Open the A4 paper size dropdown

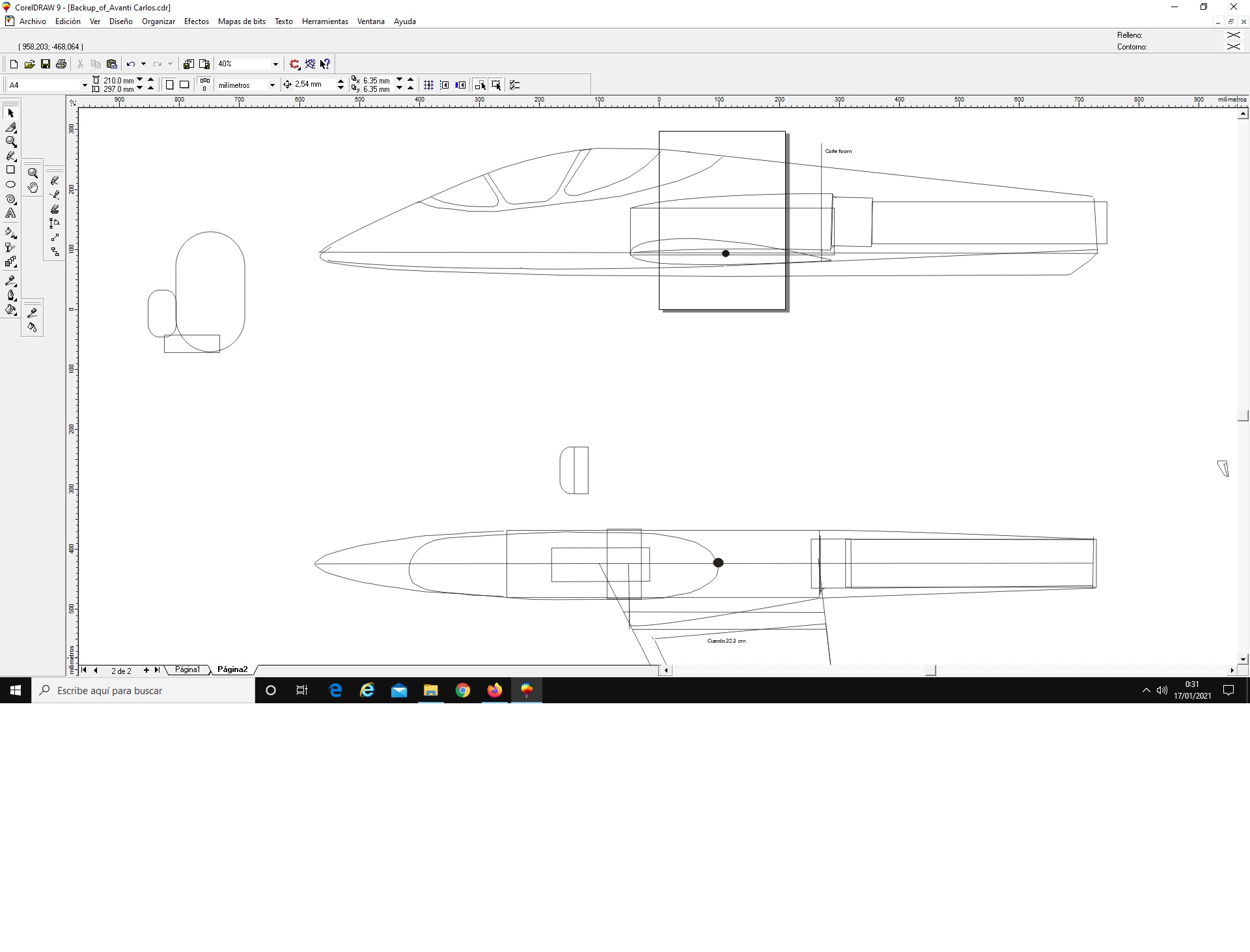point(84,85)
